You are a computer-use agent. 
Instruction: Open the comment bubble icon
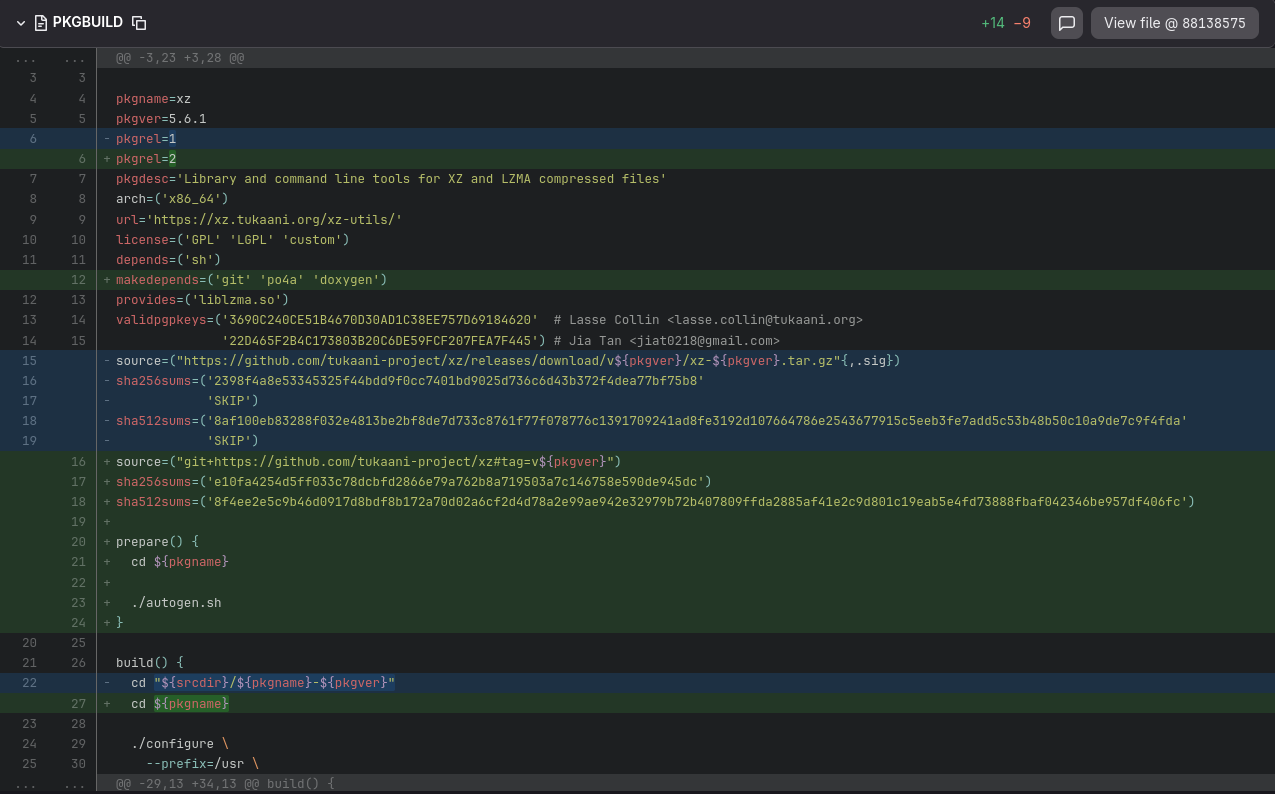coord(1066,23)
